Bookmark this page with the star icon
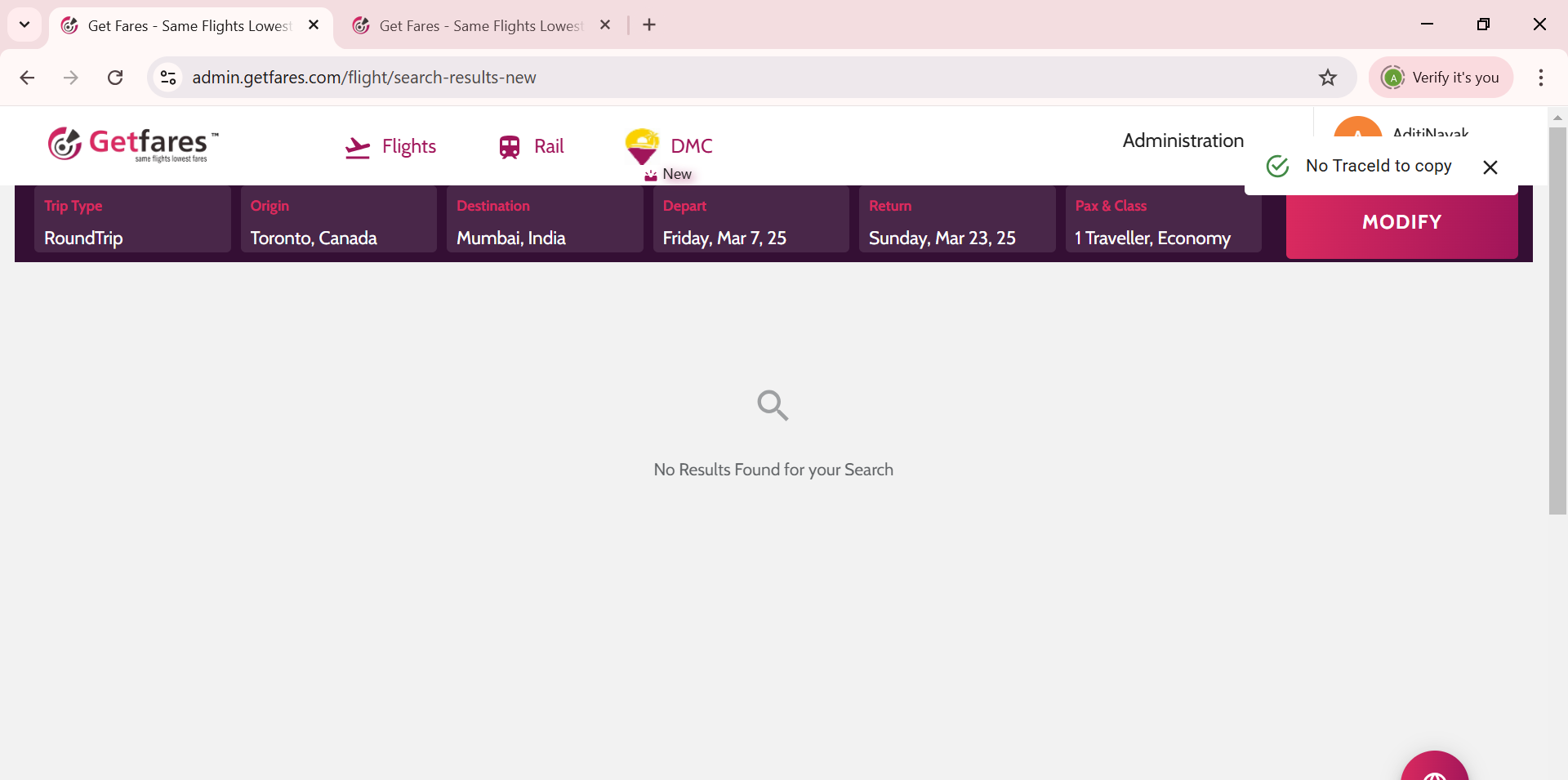The width and height of the screenshot is (1568, 780). tap(1328, 78)
